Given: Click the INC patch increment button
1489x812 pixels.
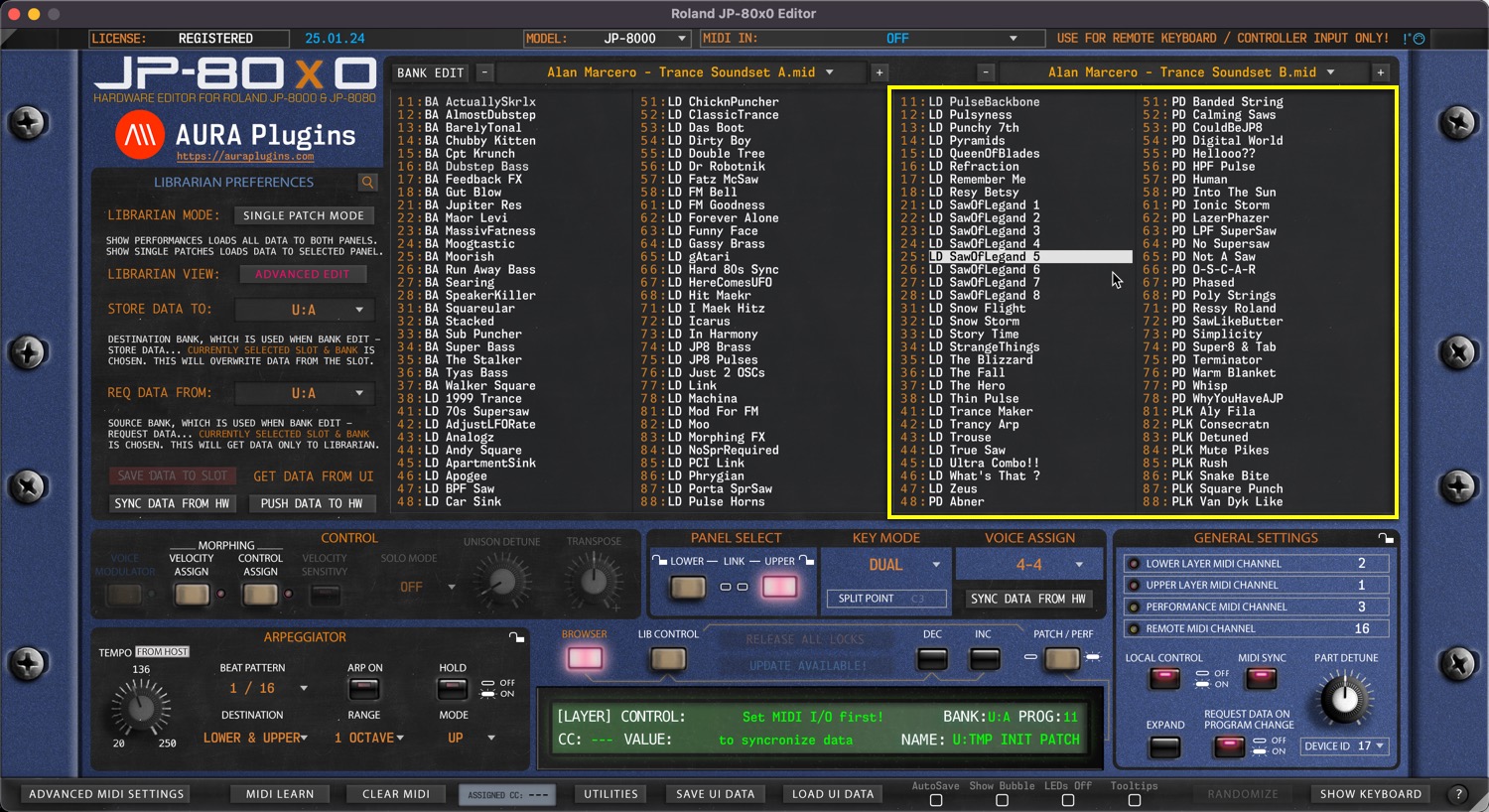Looking at the screenshot, I should (x=984, y=658).
